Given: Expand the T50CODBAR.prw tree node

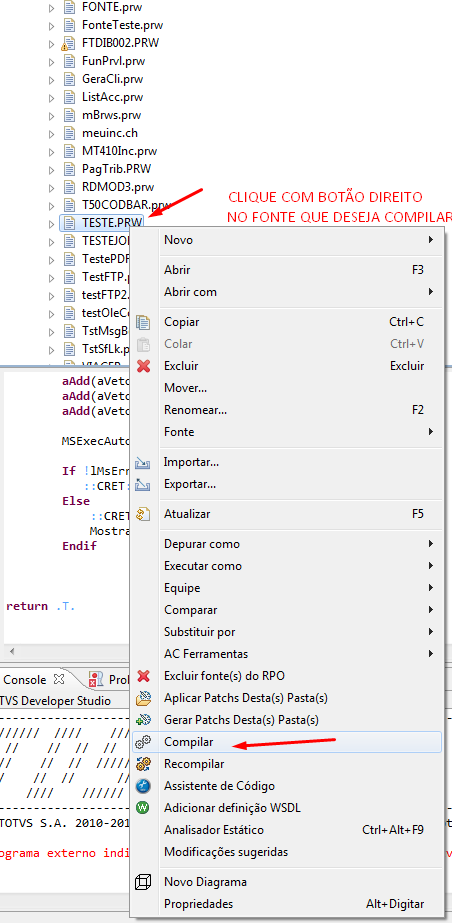Looking at the screenshot, I should tap(52, 205).
